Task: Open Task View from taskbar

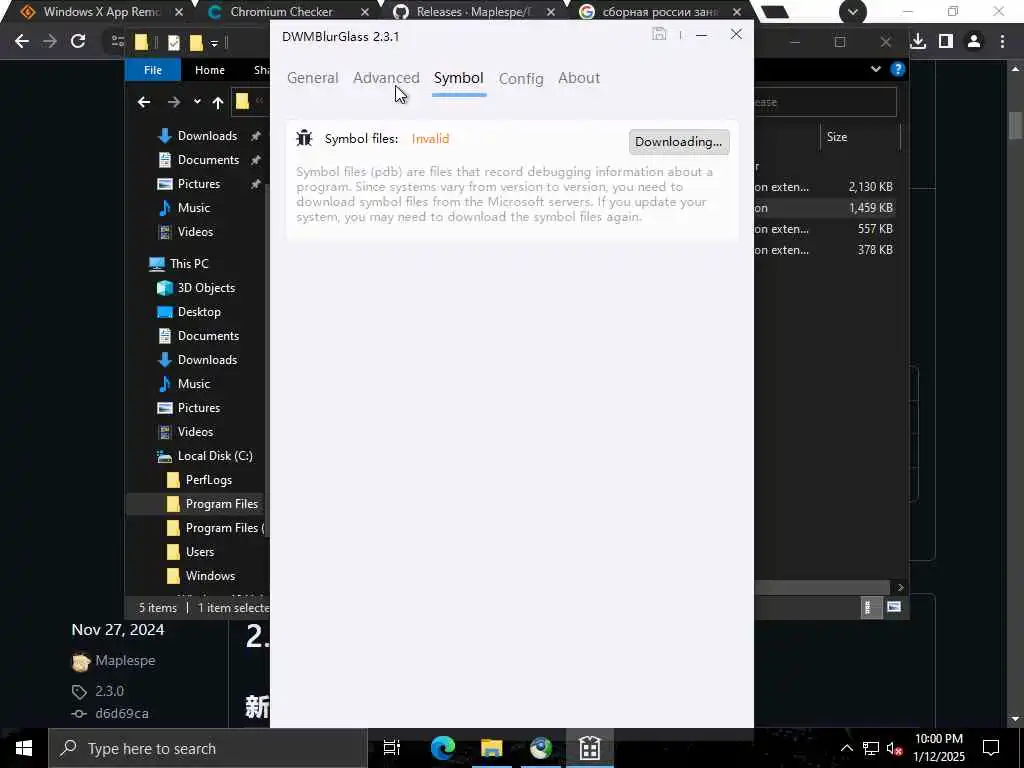Action: (391, 748)
